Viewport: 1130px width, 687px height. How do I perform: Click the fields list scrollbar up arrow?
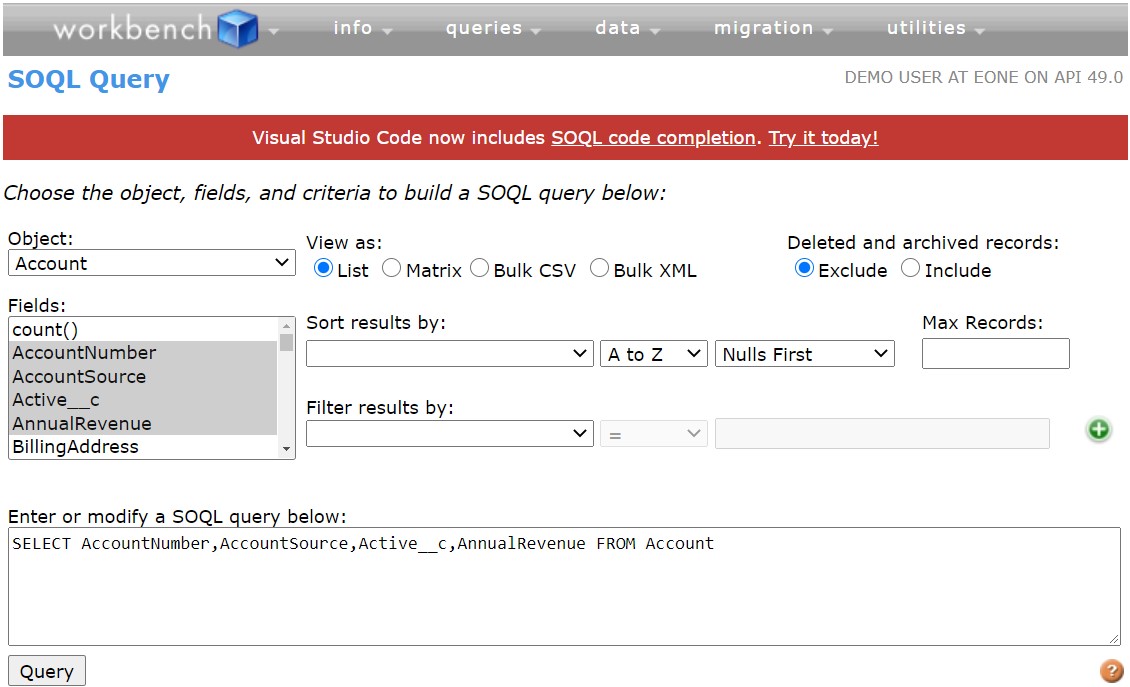pos(286,326)
